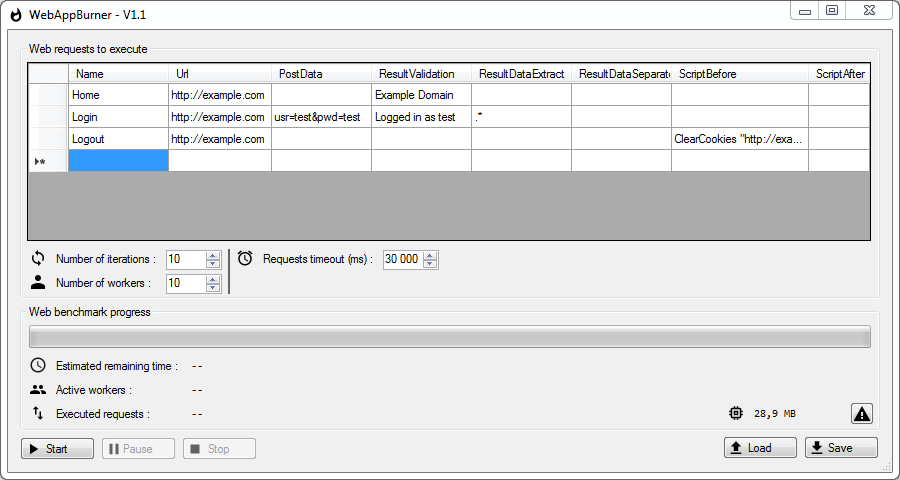Click the ResultDataExtract column header
Viewport: 900px width, 480px height.
pos(521,73)
